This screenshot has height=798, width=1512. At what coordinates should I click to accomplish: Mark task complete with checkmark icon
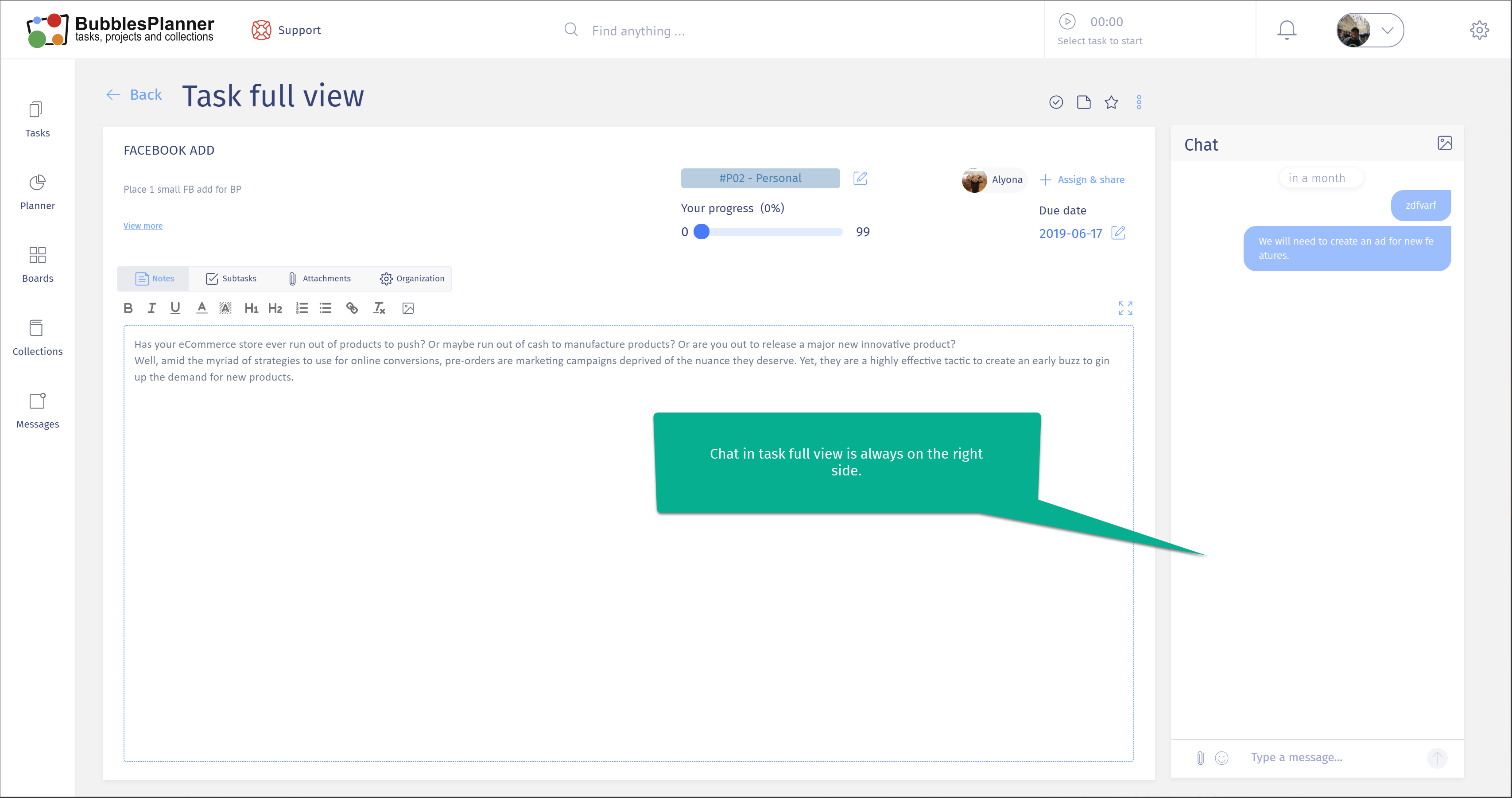point(1055,102)
